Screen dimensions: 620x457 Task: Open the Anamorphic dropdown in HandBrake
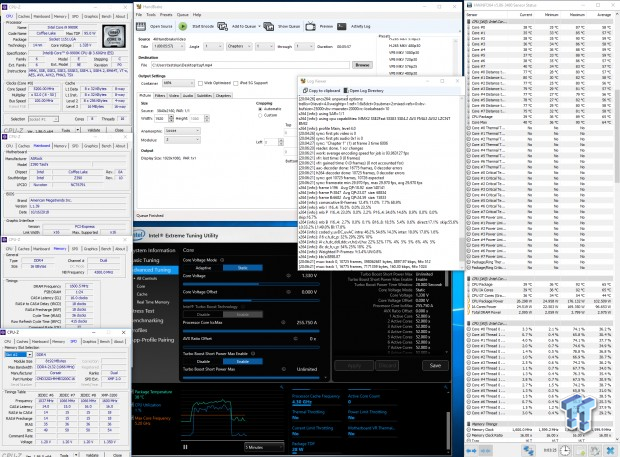pyautogui.click(x=182, y=131)
